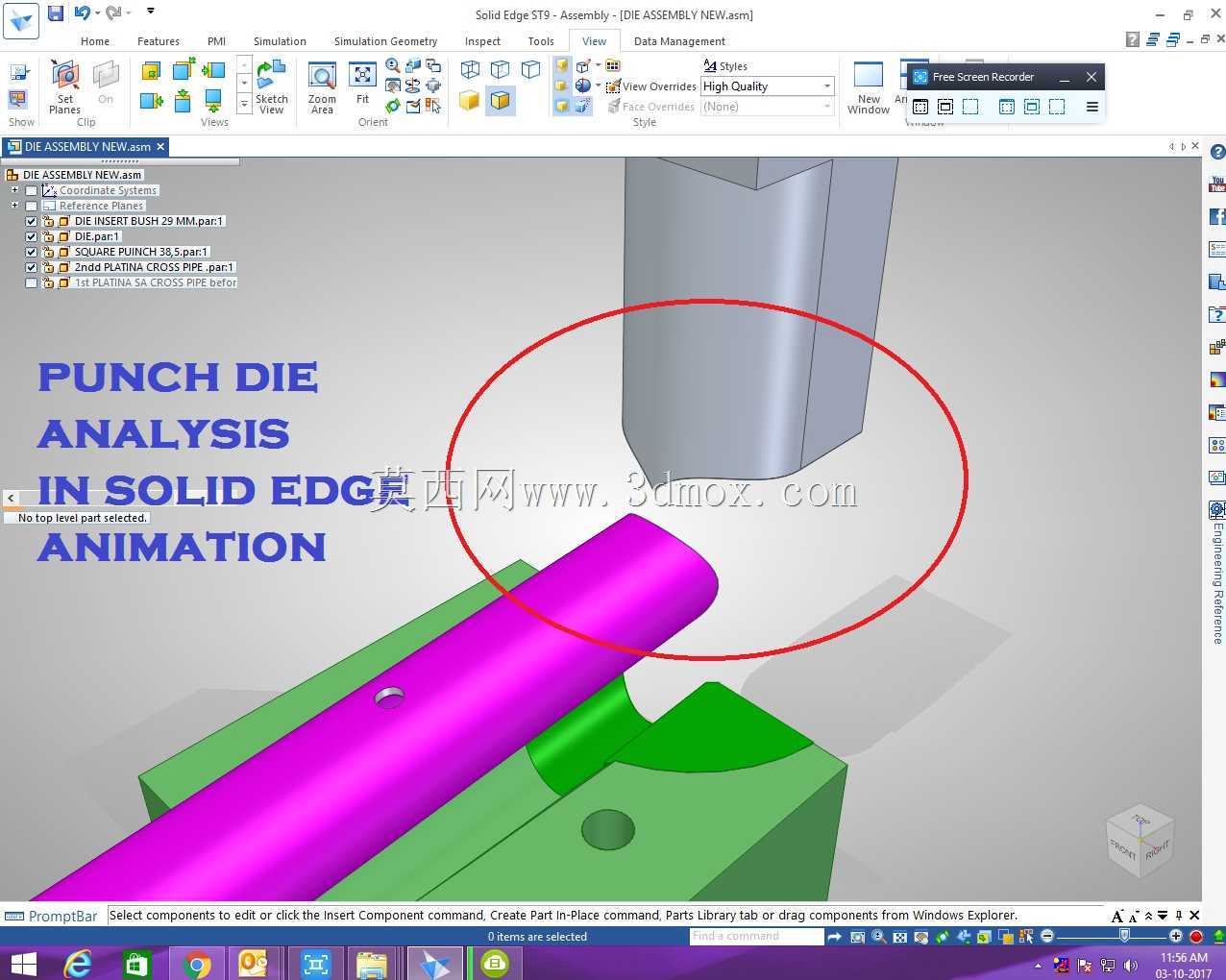Screen dimensions: 1226x980
Task: Toggle DIE INSERT BUSH 29 MM.par:1 checkbox
Action: point(32,221)
